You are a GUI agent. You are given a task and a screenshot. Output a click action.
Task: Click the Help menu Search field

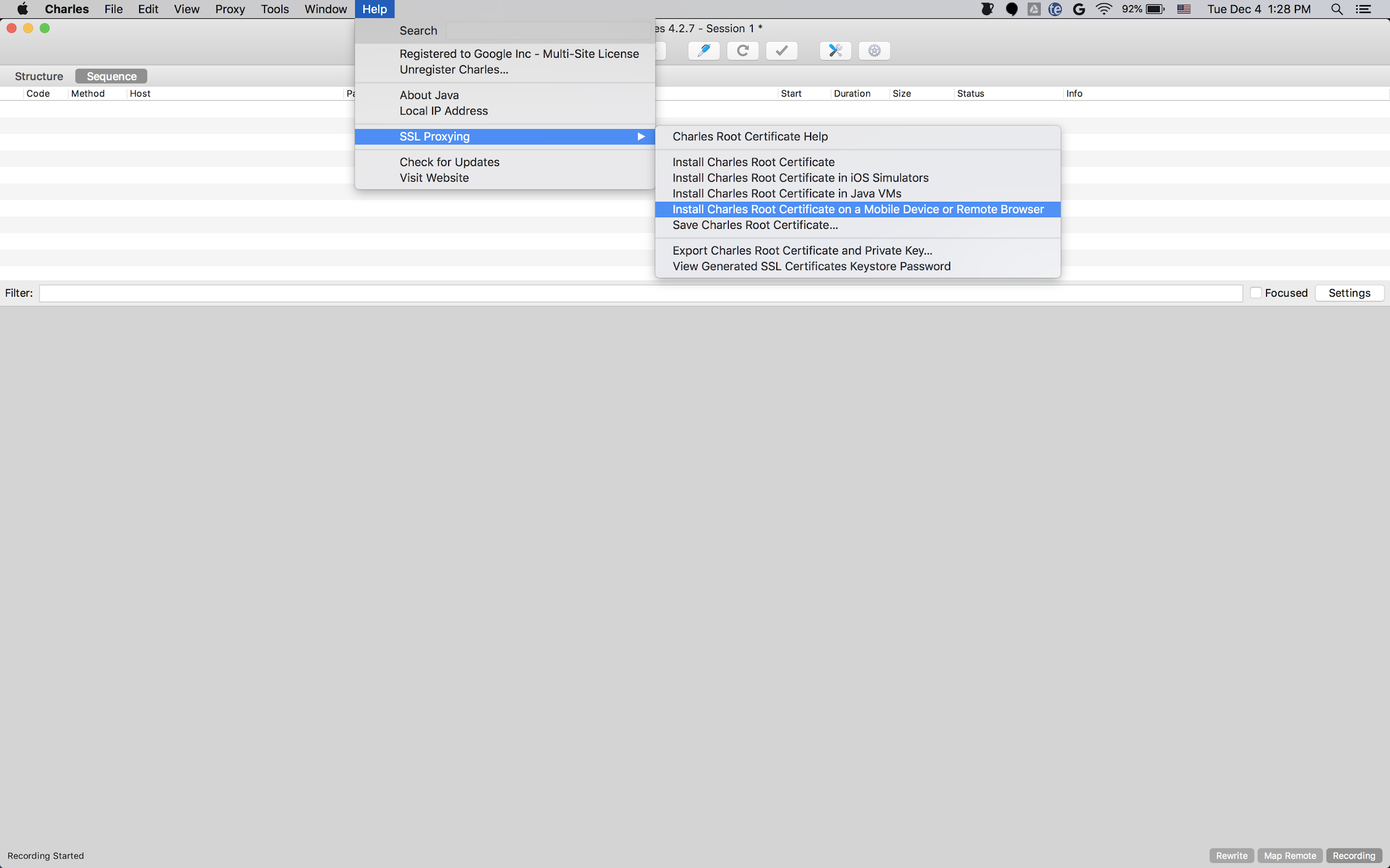[548, 31]
